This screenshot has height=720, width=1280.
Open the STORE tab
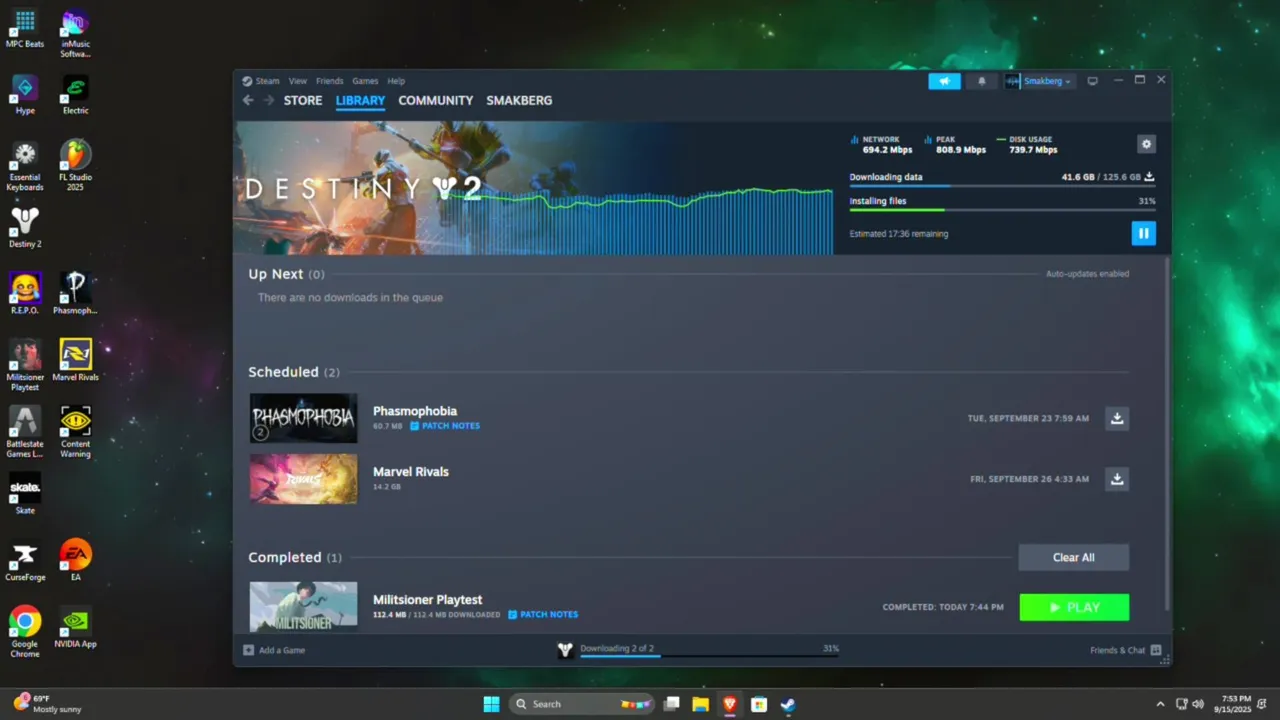click(303, 100)
